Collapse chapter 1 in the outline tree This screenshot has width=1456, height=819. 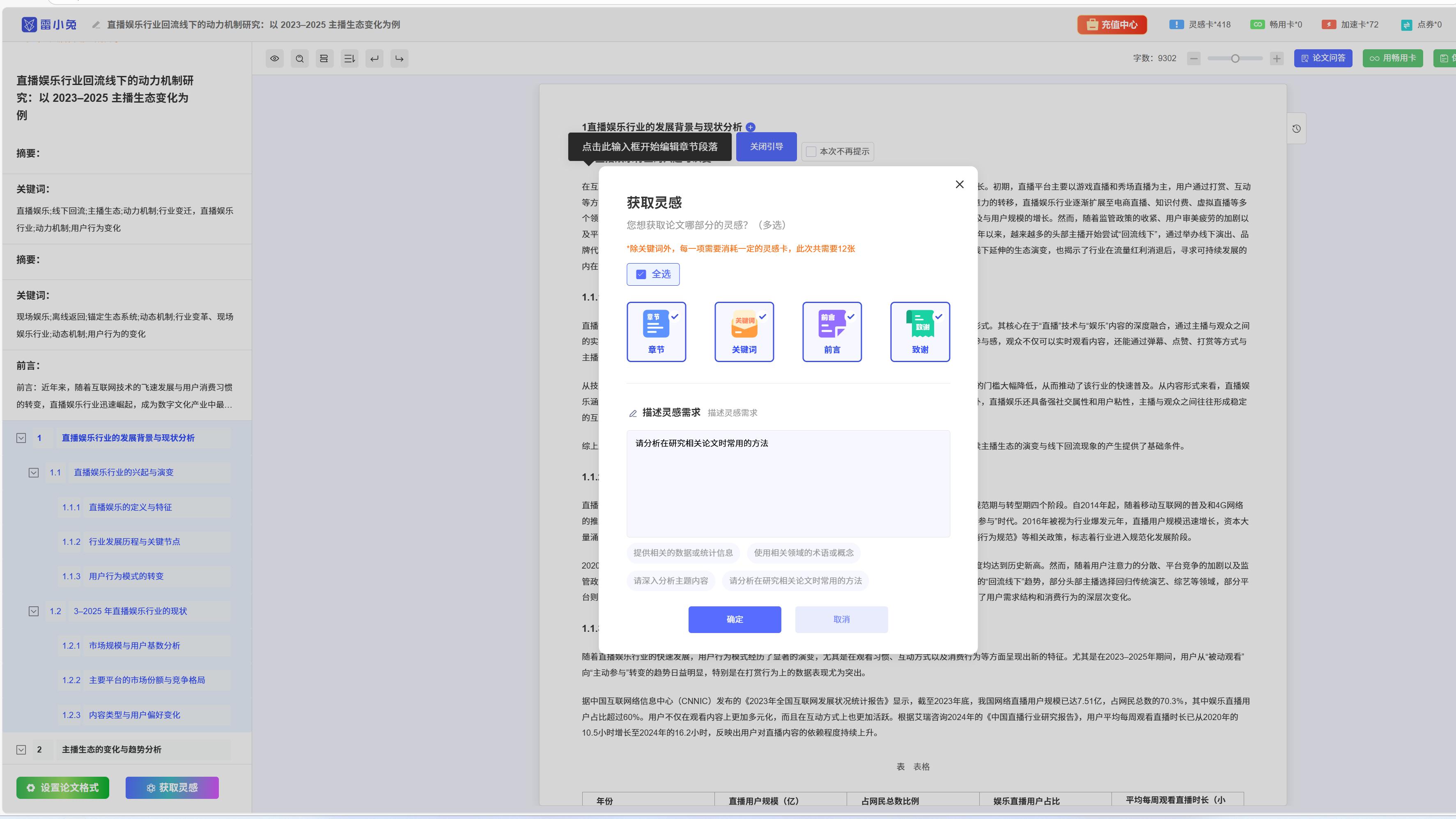(x=21, y=438)
